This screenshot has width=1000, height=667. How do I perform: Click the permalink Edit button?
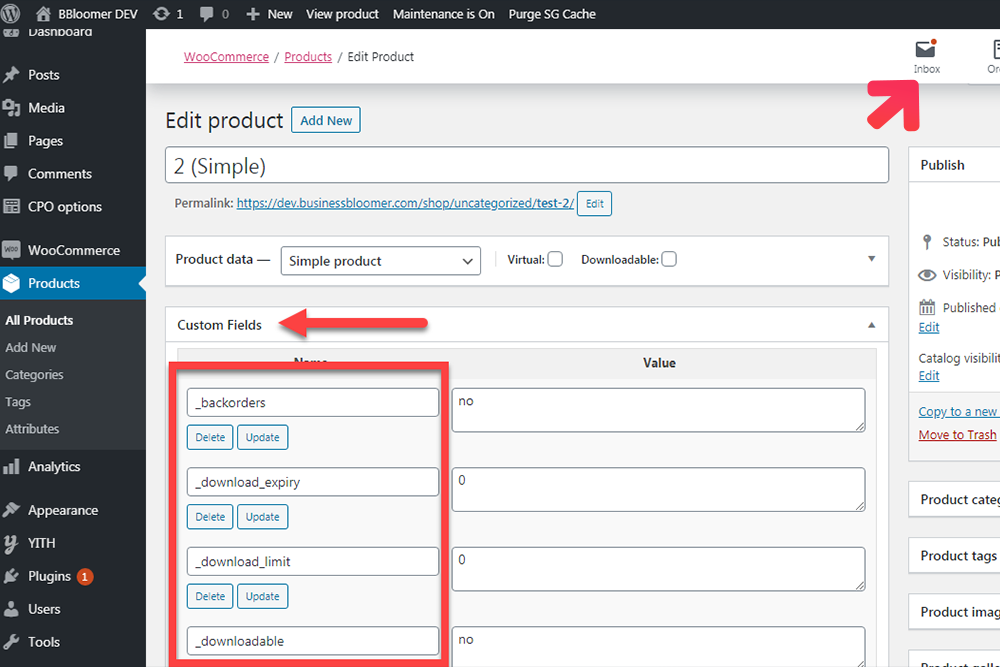(594, 203)
